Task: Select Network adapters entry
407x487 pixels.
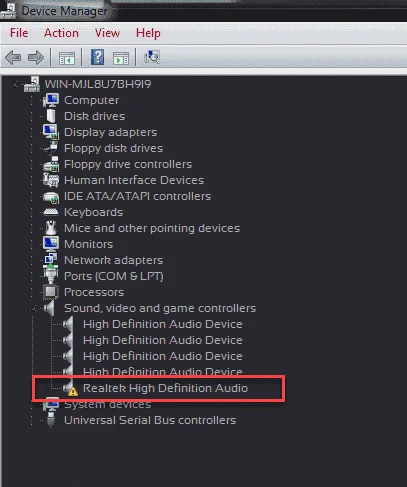Action: (113, 260)
